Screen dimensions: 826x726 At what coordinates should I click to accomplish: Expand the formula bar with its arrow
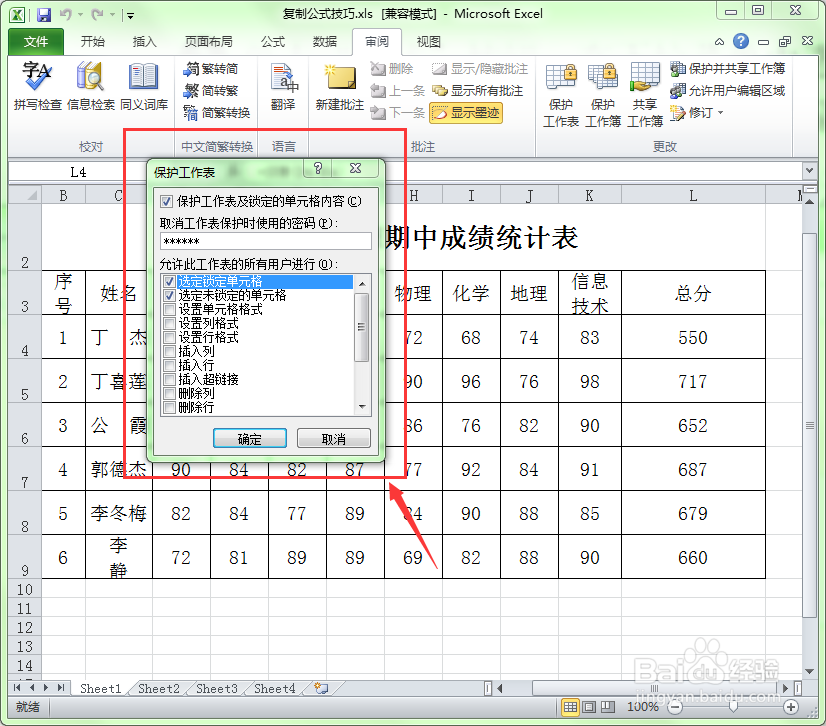tap(809, 171)
